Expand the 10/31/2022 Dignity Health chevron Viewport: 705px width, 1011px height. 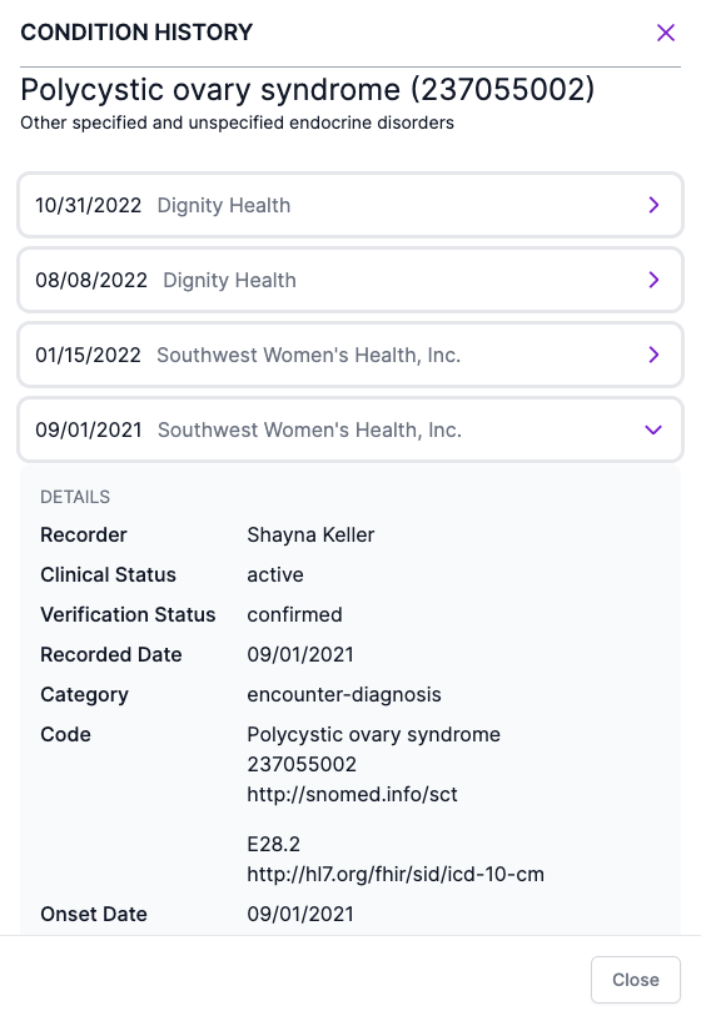click(x=654, y=205)
